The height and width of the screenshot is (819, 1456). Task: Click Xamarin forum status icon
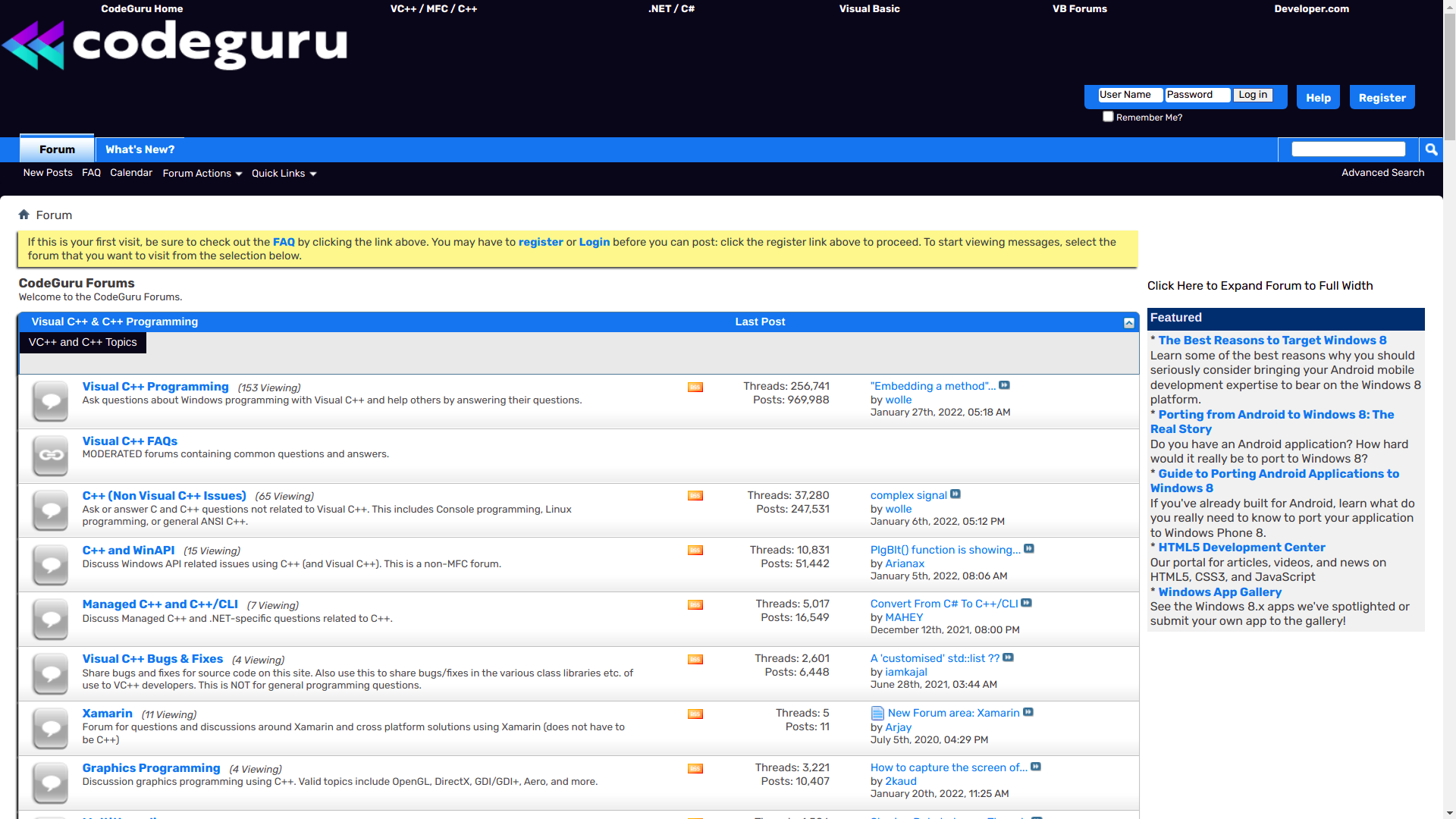pyautogui.click(x=51, y=729)
